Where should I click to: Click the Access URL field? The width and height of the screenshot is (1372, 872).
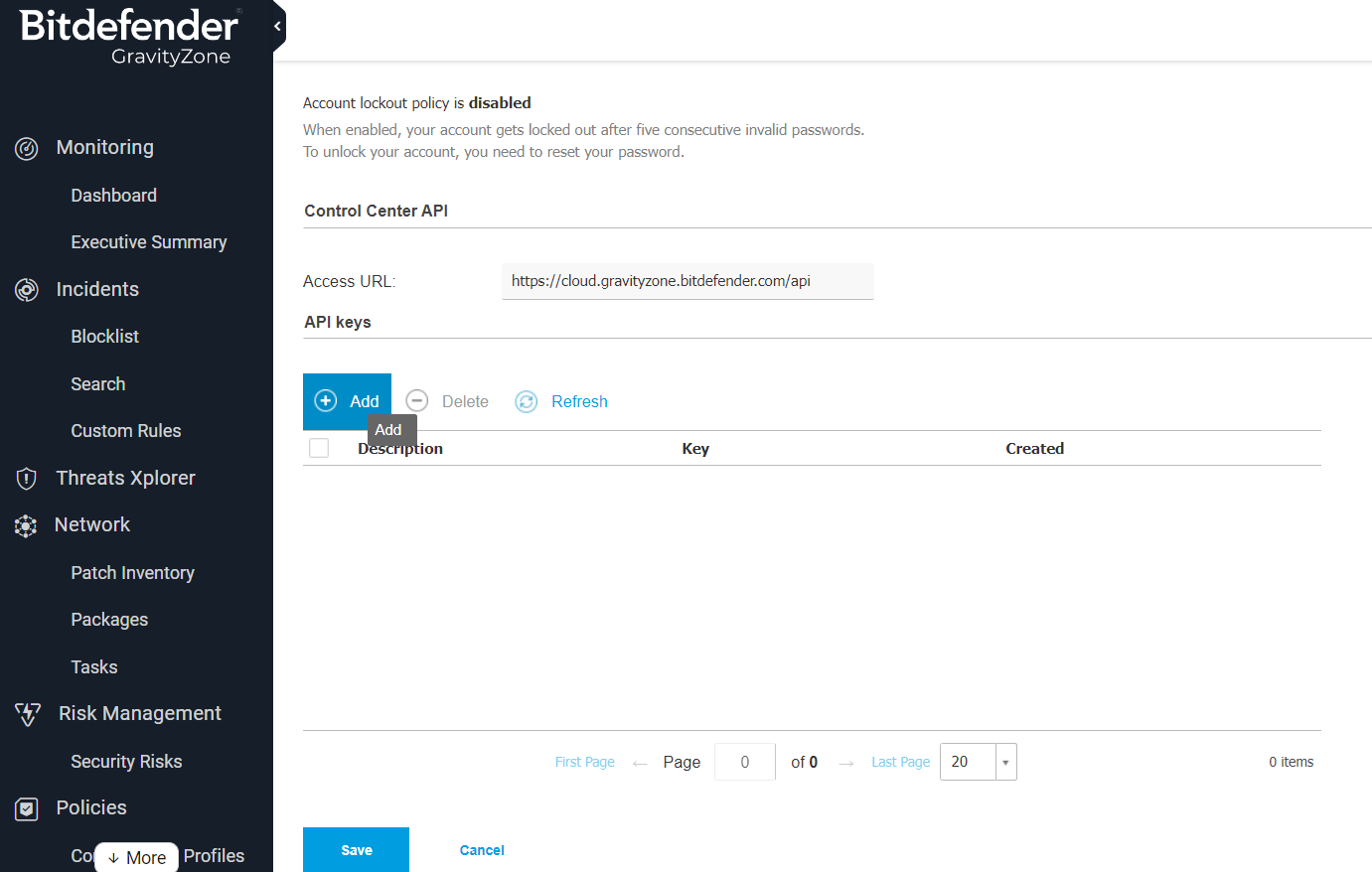pyautogui.click(x=687, y=281)
